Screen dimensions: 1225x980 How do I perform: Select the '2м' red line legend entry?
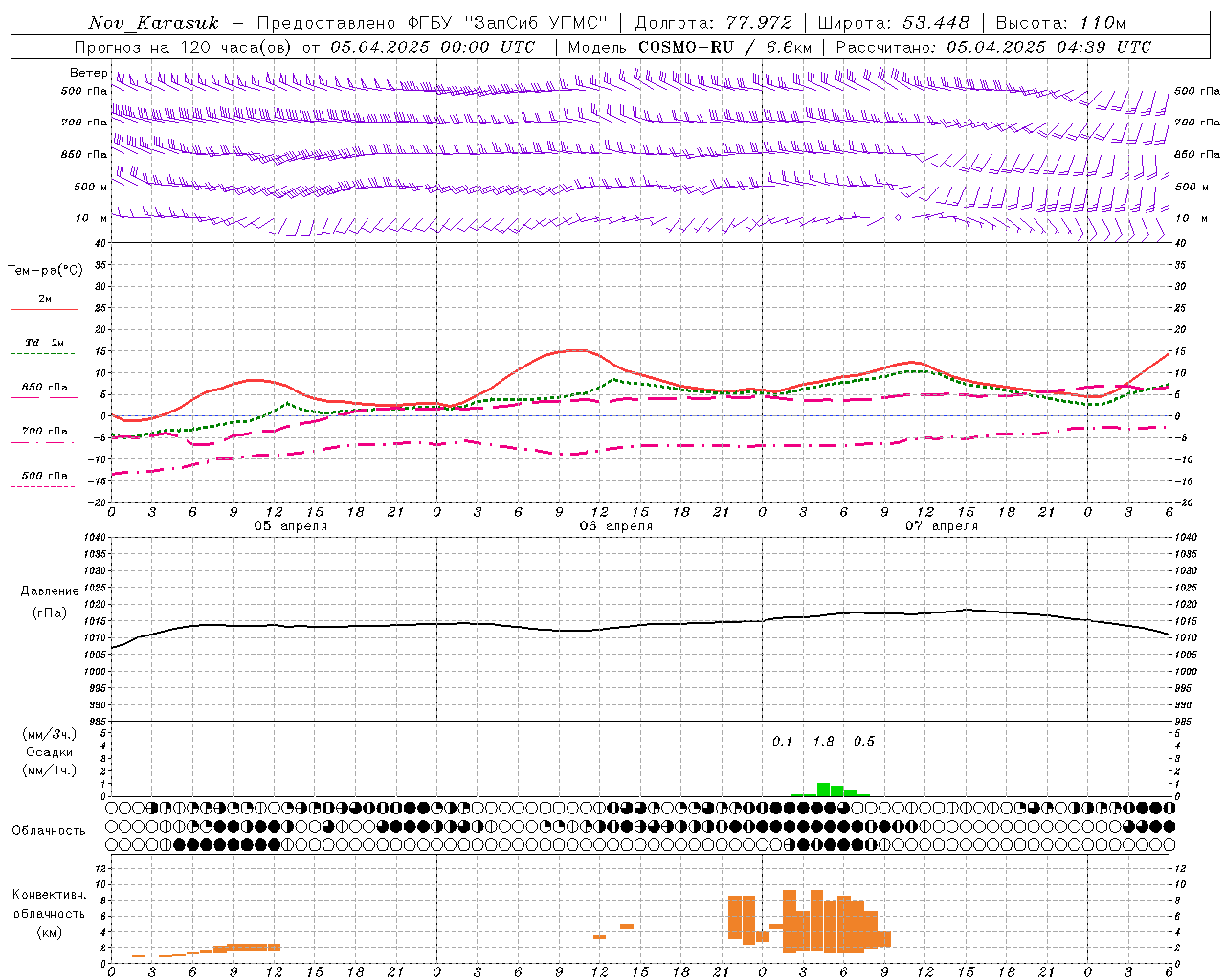45,300
